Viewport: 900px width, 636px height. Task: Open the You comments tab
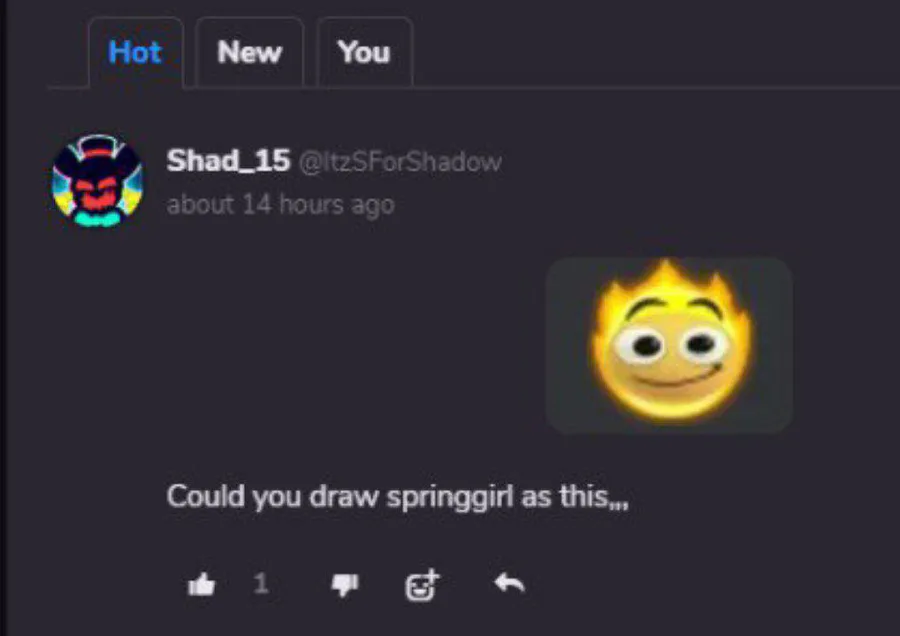click(364, 52)
